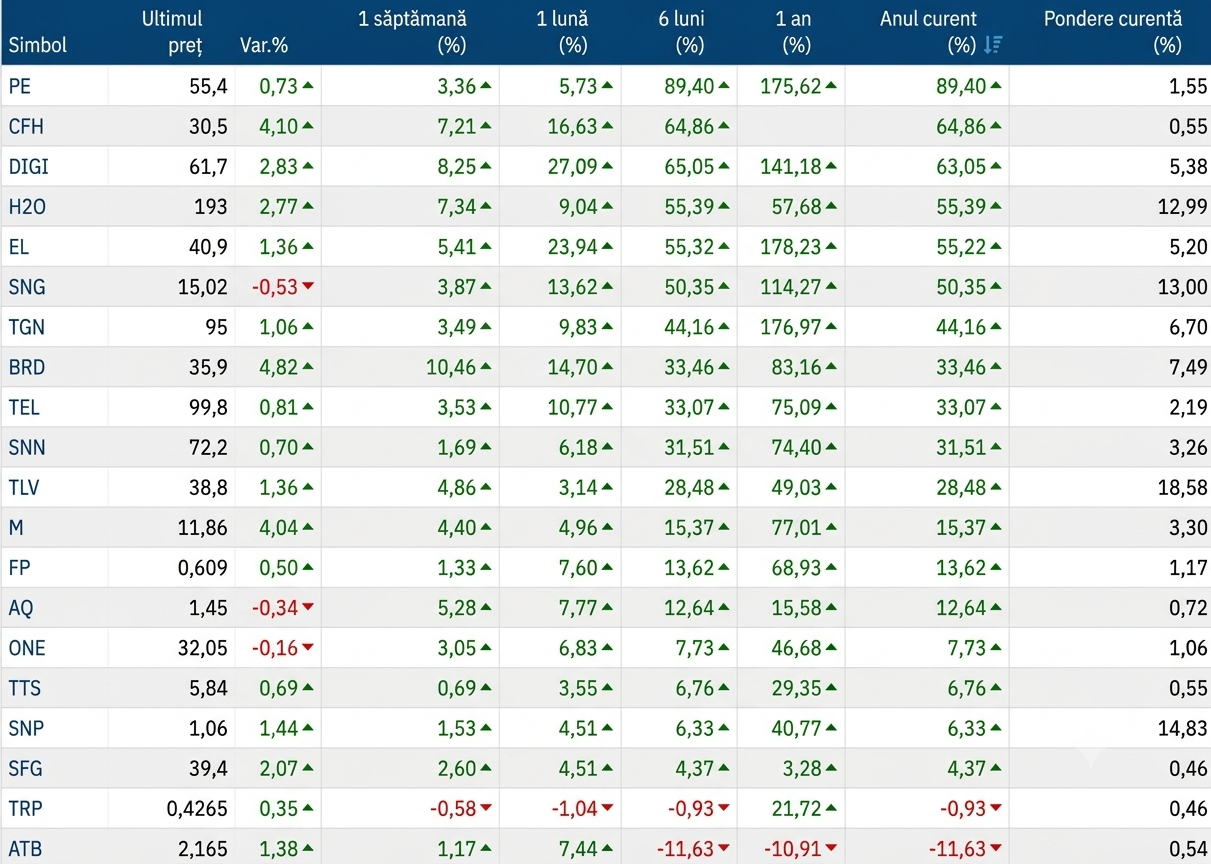Open the H2O symbol link
1211x864 pixels.
point(27,207)
